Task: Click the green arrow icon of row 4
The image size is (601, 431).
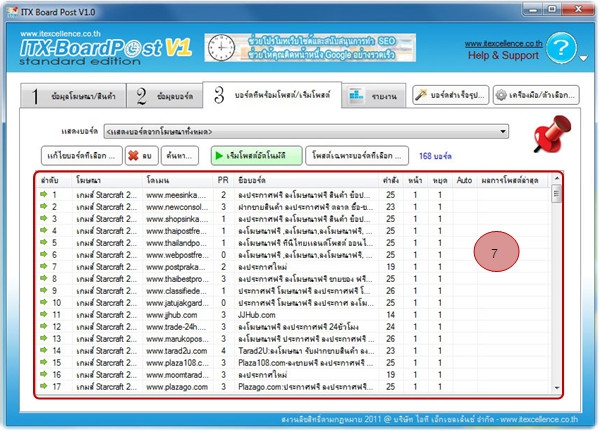Action: click(44, 230)
